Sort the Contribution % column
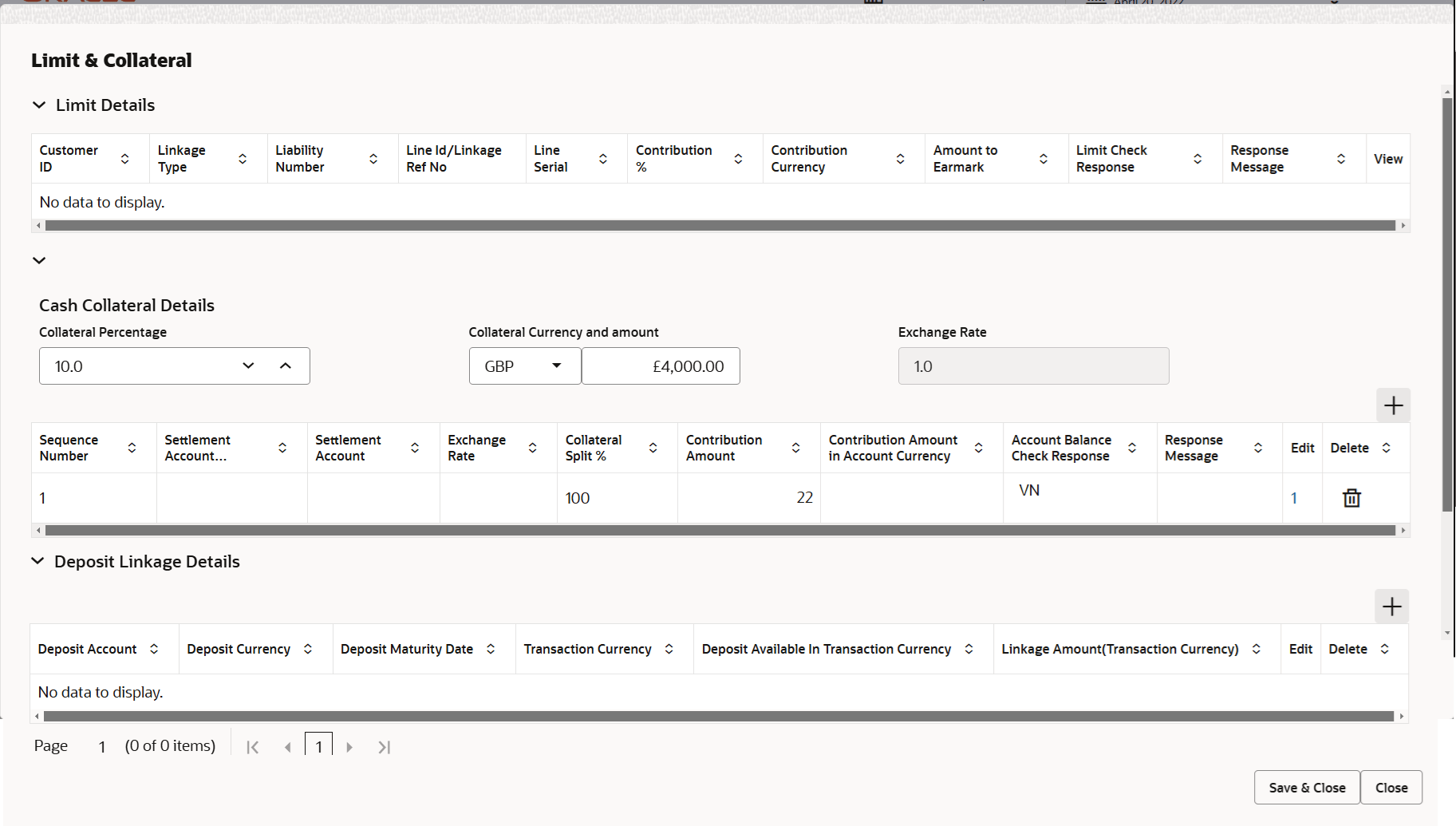Screen dimensions: 1456x826 738,158
